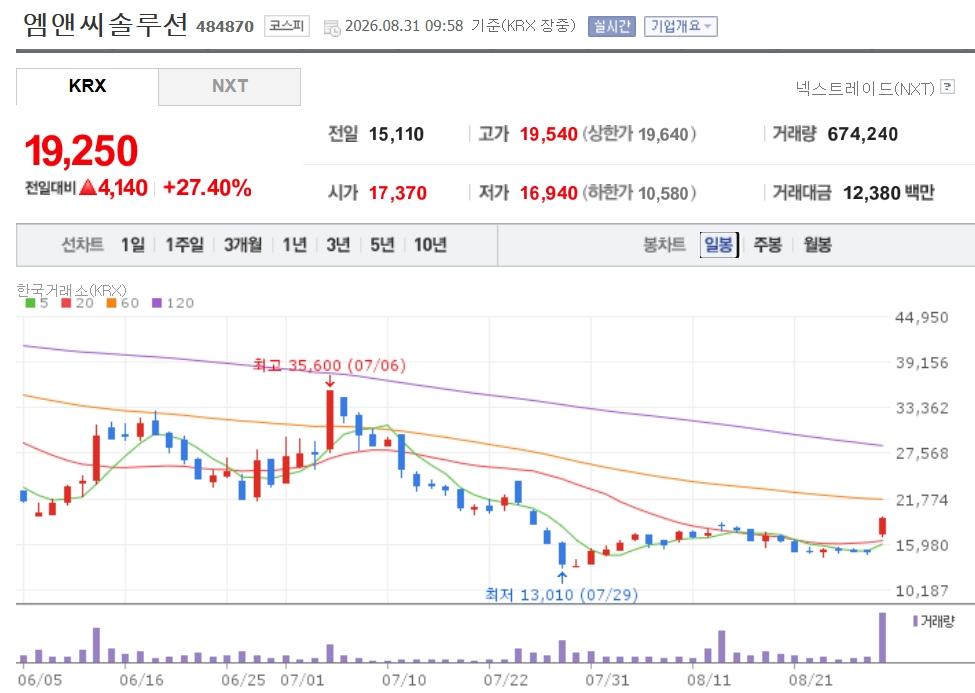975x693 pixels.
Task: Select the 월봉 monthly candle option
Action: [817, 244]
